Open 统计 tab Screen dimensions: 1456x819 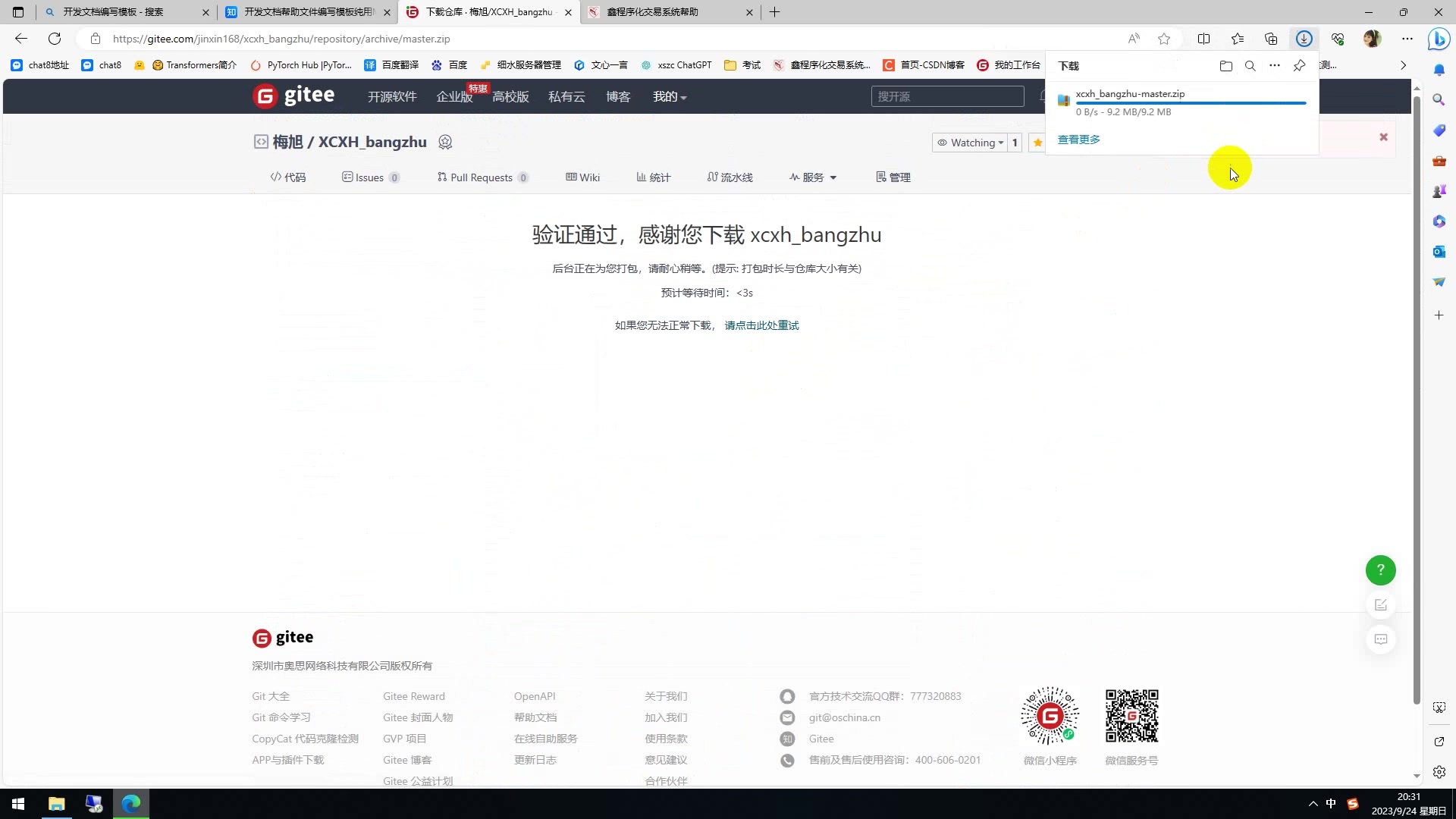(653, 177)
